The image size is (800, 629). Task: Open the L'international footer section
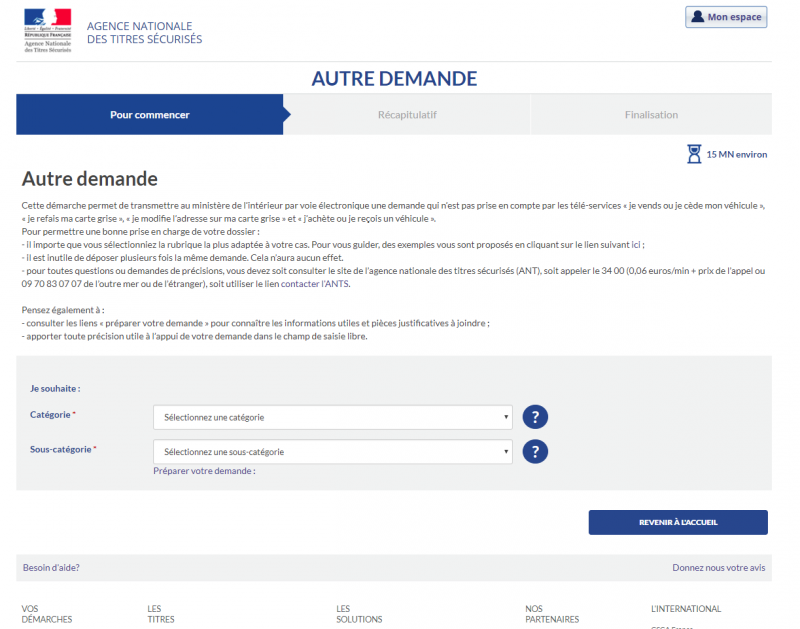tap(686, 609)
